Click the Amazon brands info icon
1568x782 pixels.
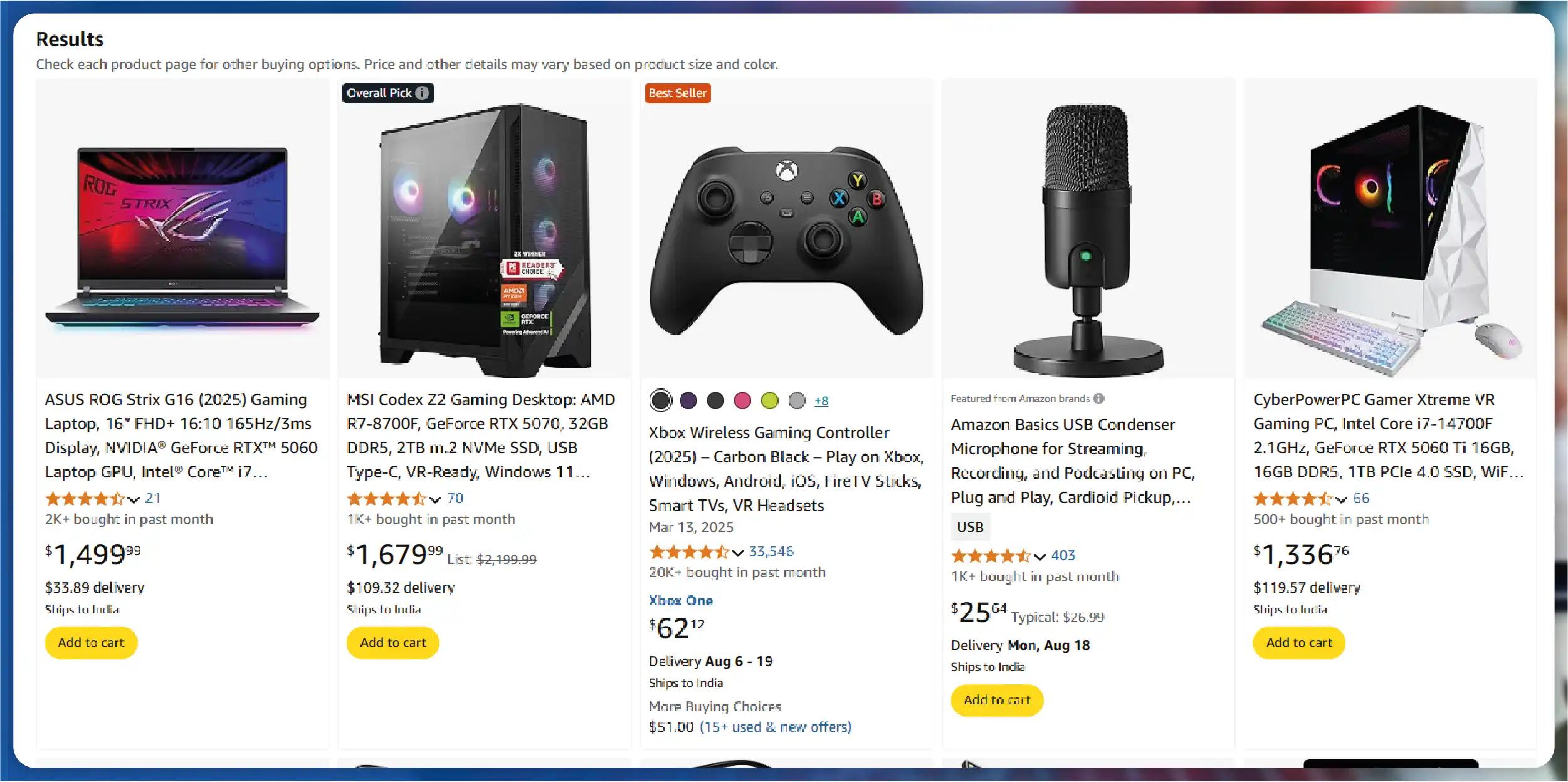pyautogui.click(x=1099, y=399)
